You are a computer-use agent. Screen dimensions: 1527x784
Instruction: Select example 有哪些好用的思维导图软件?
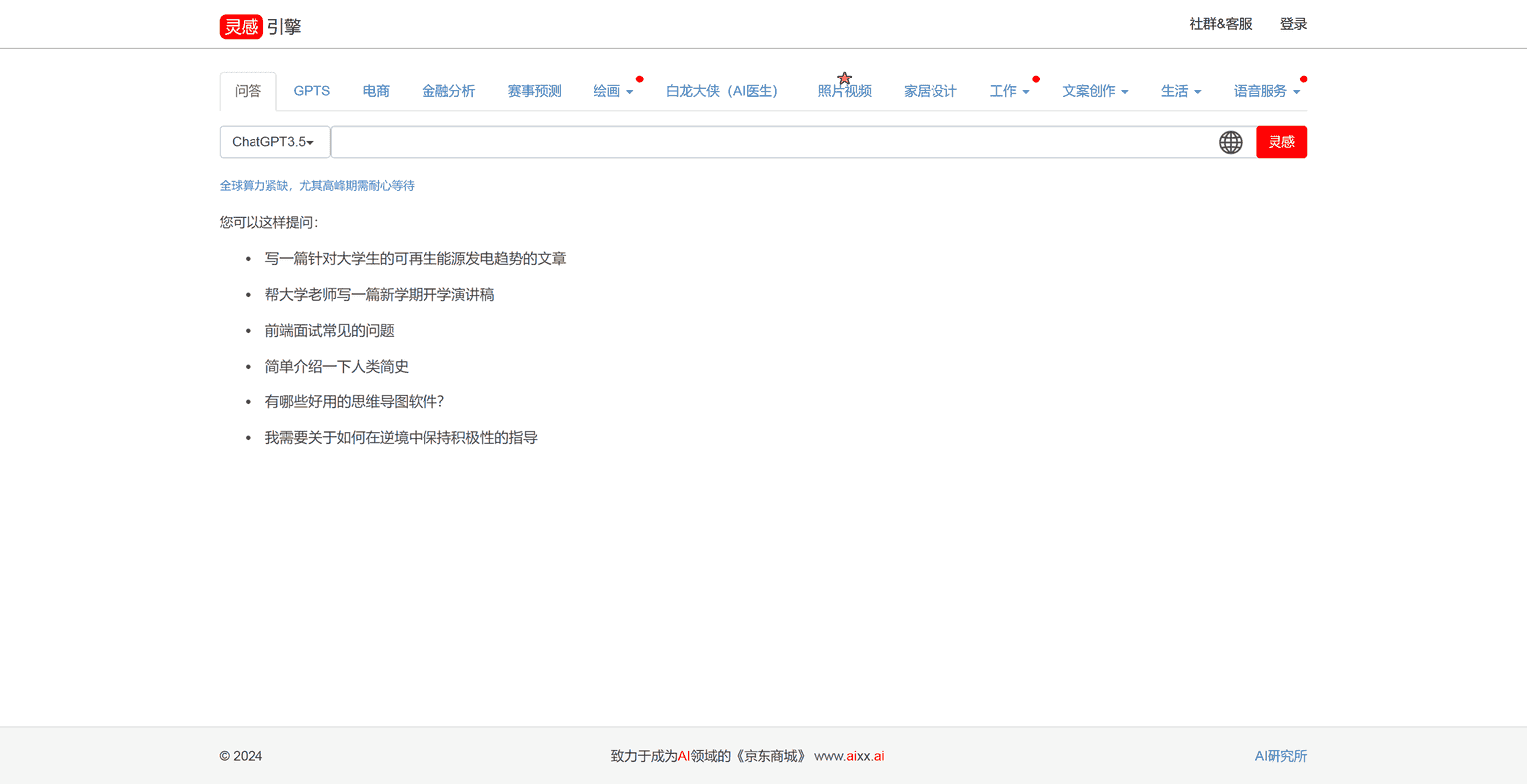[355, 402]
